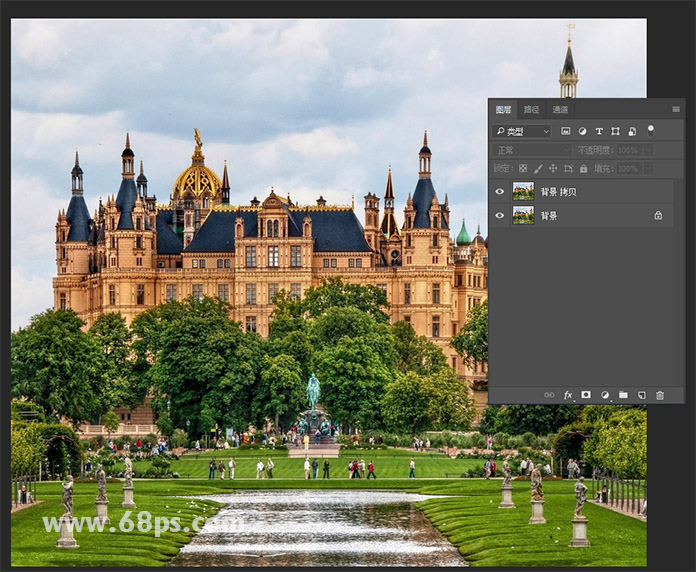Filter layers by type (T) layers icon
Screen dimensions: 696x572
[x=599, y=131]
